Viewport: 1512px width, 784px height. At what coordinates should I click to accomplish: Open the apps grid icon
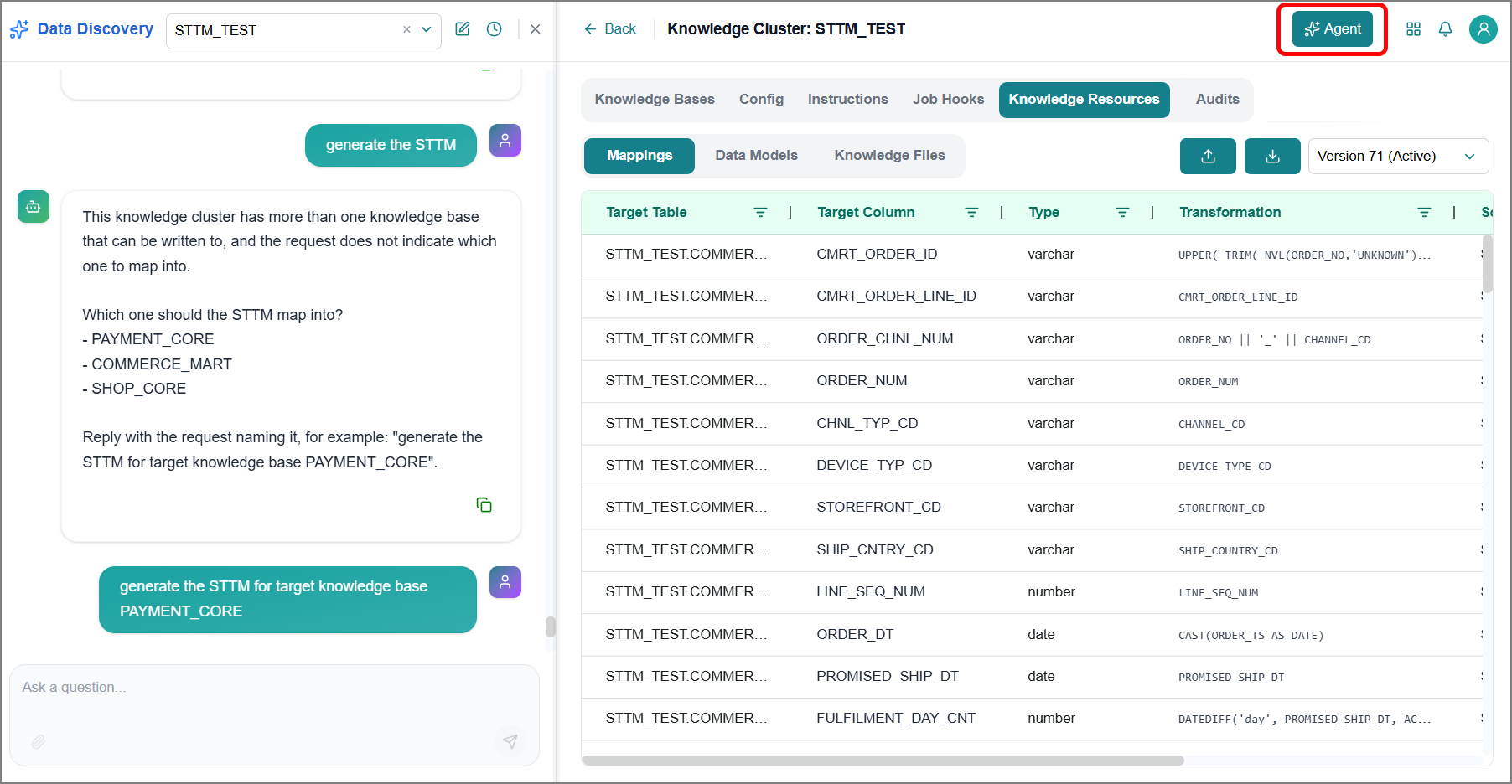tap(1413, 29)
